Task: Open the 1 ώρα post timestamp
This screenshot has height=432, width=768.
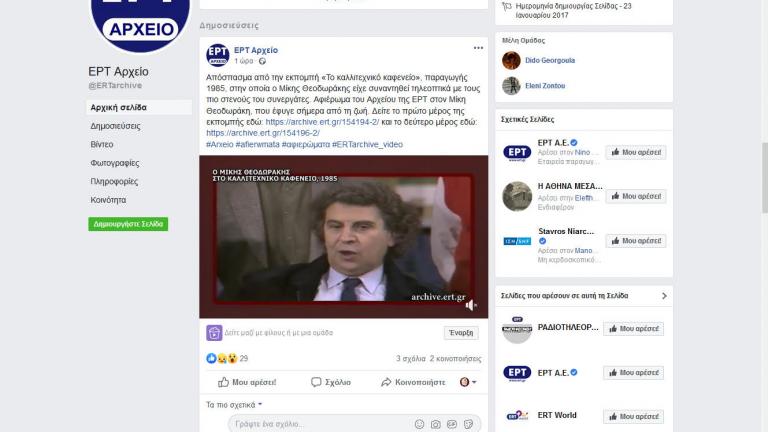Action: [244, 61]
